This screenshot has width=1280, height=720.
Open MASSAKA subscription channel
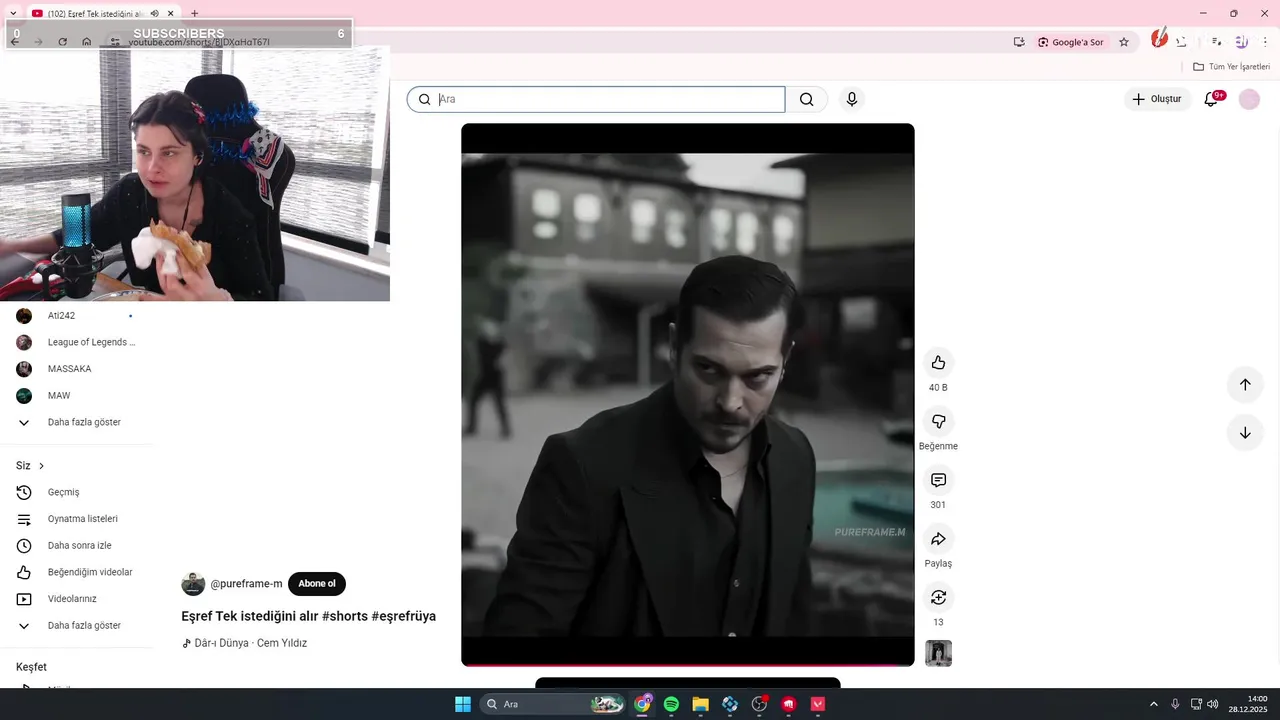click(76, 369)
